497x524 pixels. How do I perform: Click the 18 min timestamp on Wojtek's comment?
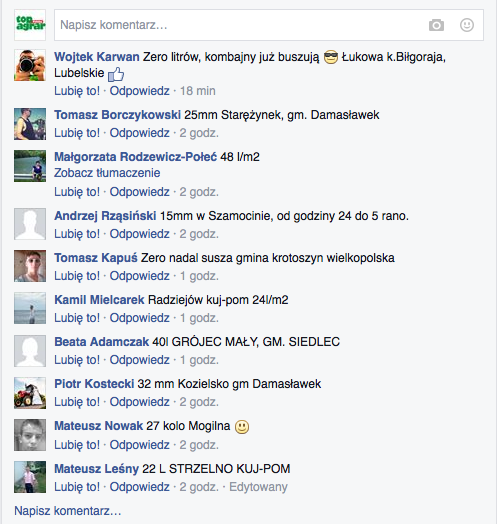(198, 91)
